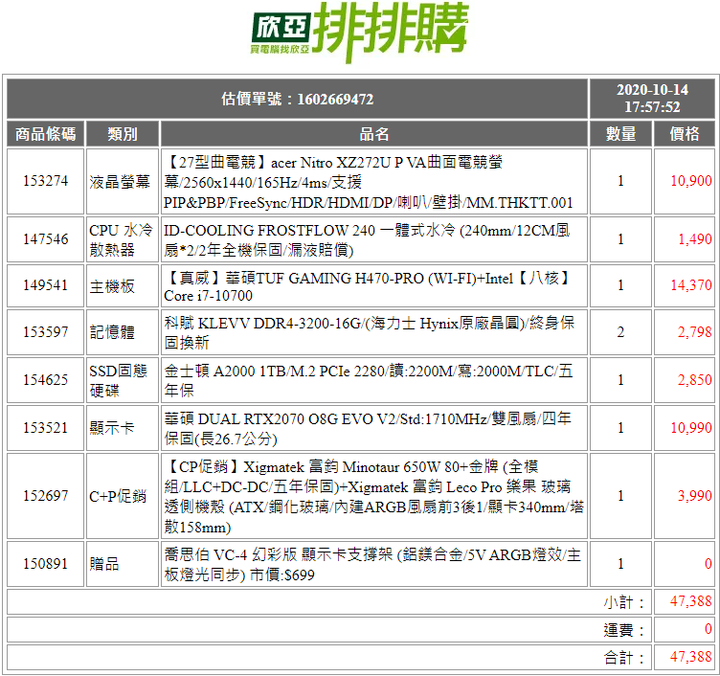Click quantity 1 in the 主機板 row

click(x=621, y=286)
